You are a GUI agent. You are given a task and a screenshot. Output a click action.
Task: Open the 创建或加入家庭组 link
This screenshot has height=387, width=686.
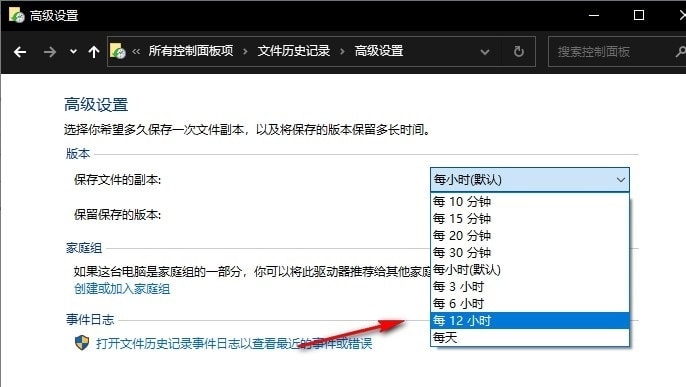pos(122,289)
